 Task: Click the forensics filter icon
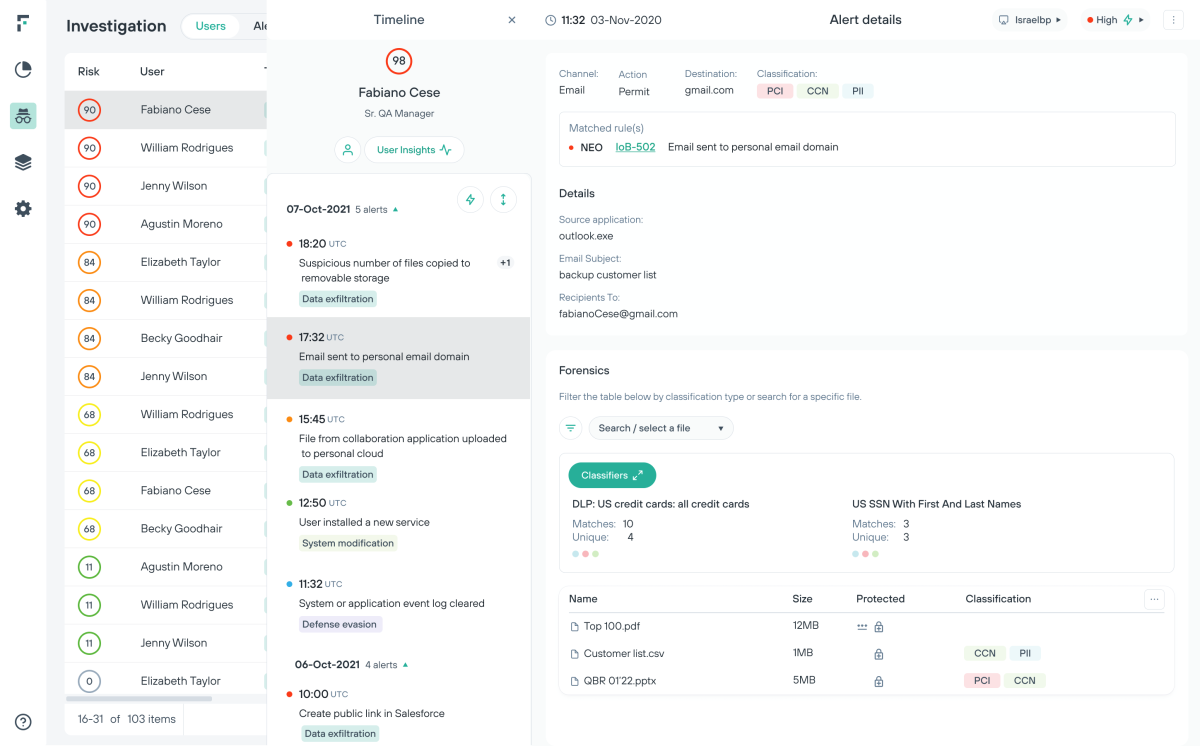[x=571, y=428]
